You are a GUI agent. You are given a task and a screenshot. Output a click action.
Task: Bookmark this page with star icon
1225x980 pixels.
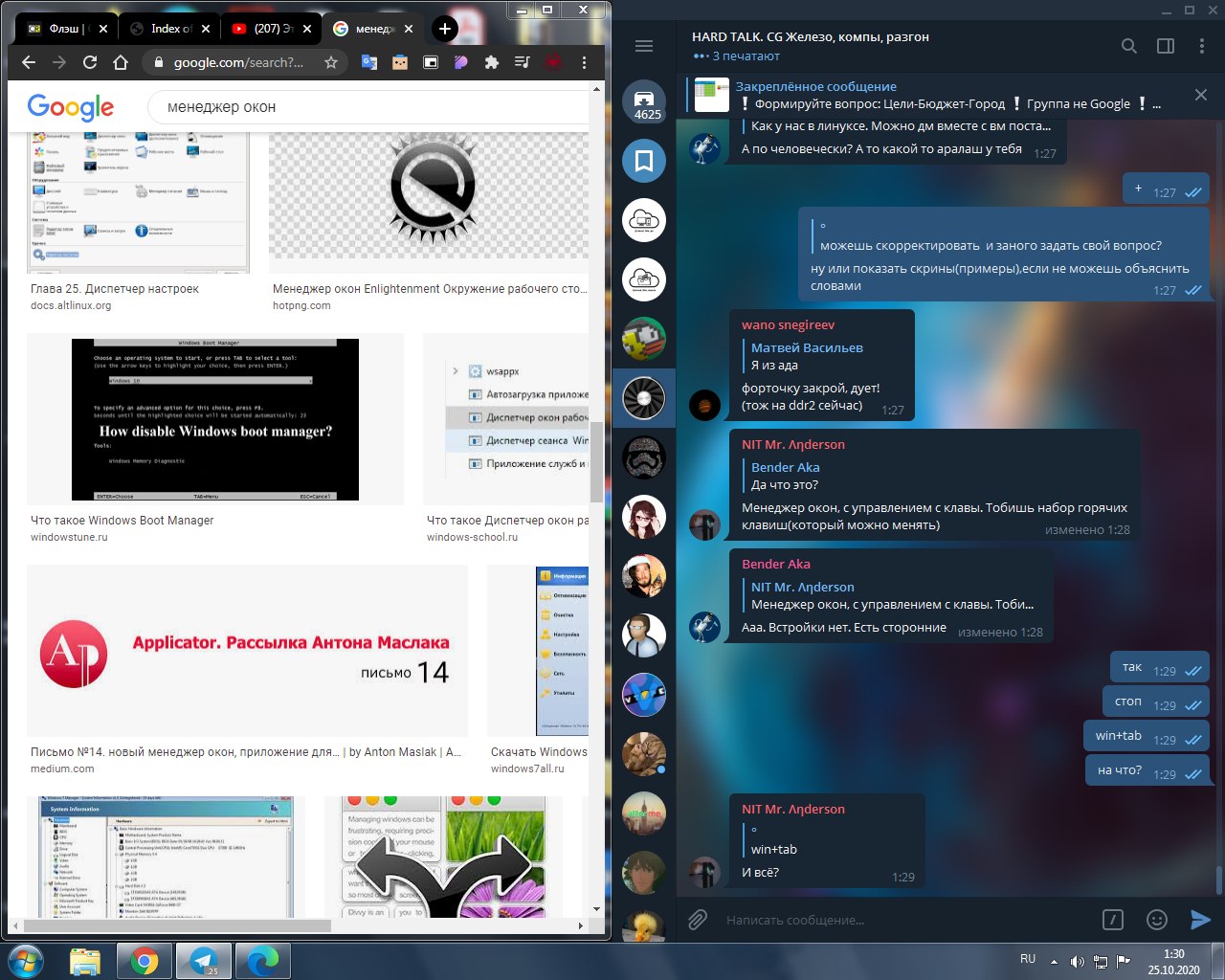331,62
